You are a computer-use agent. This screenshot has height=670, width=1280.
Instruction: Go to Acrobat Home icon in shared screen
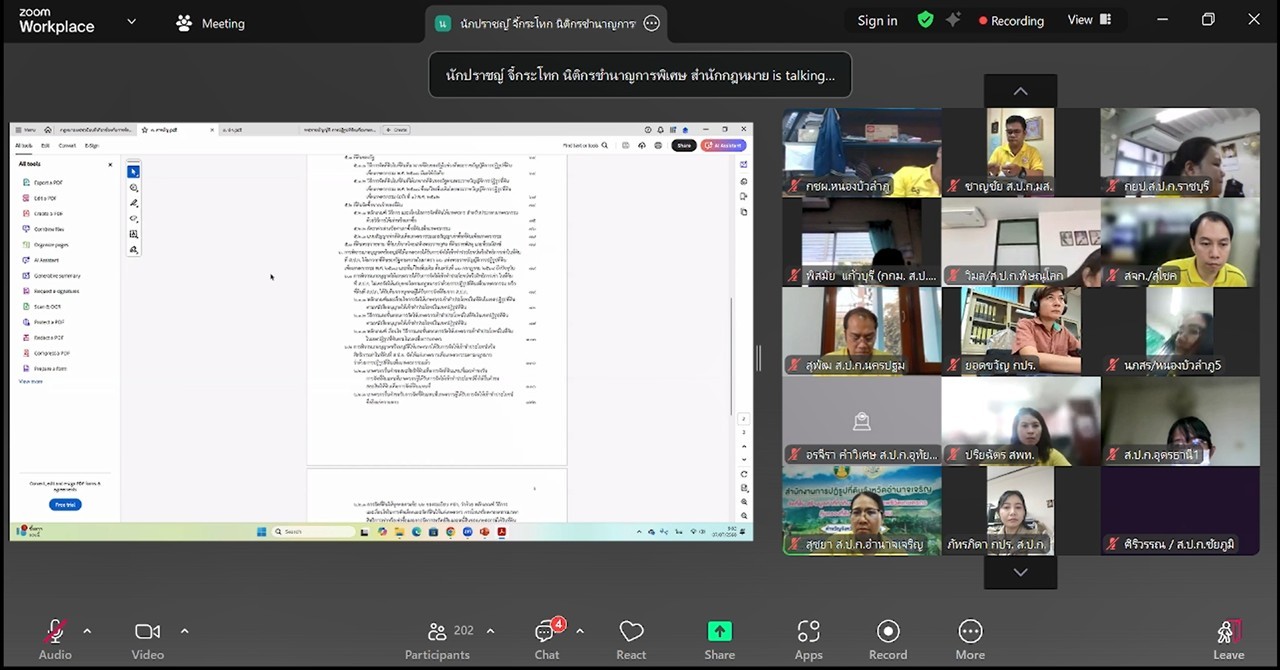click(x=47, y=130)
